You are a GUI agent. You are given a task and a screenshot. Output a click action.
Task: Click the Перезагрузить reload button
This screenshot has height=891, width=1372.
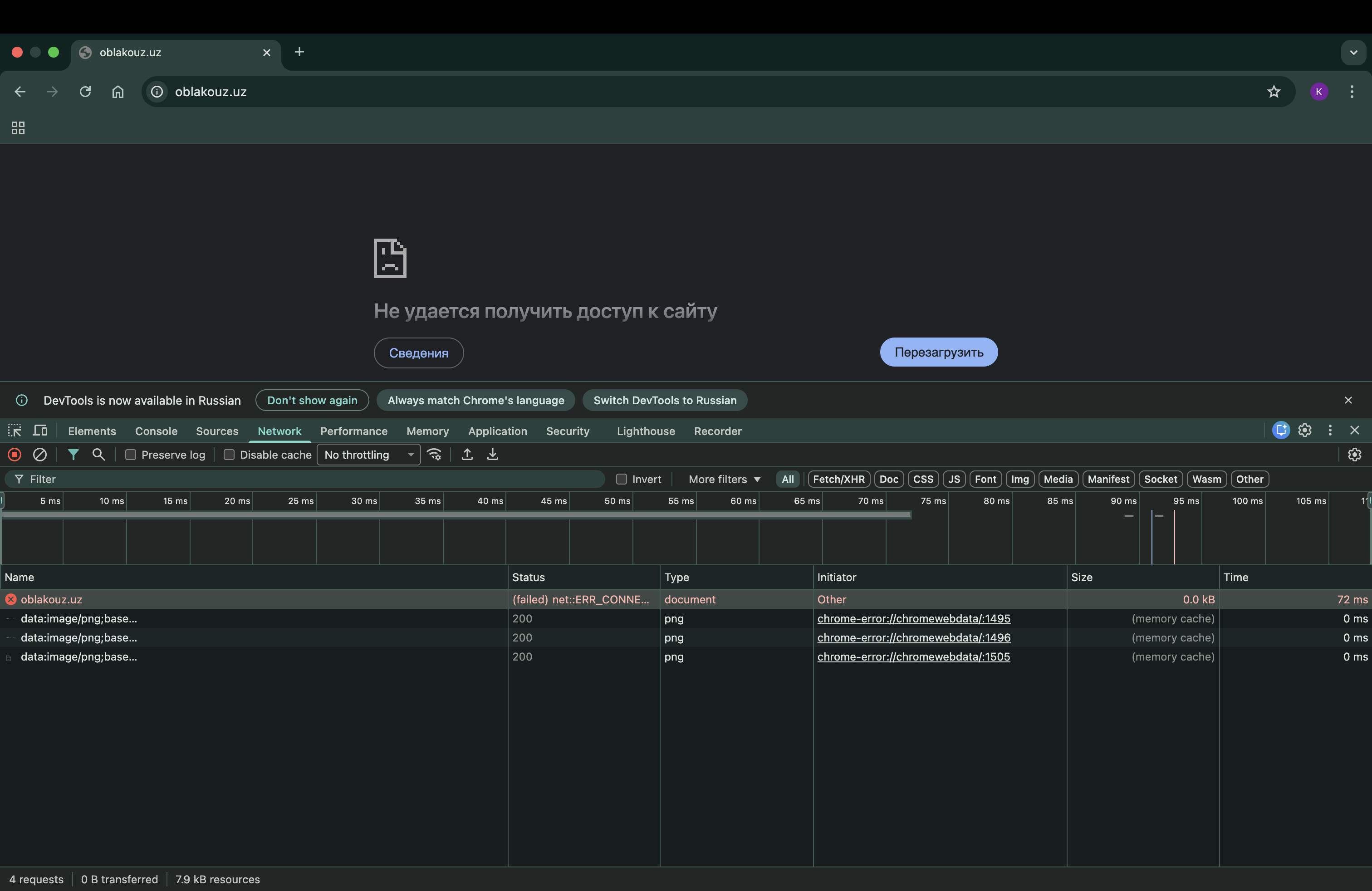click(x=939, y=352)
